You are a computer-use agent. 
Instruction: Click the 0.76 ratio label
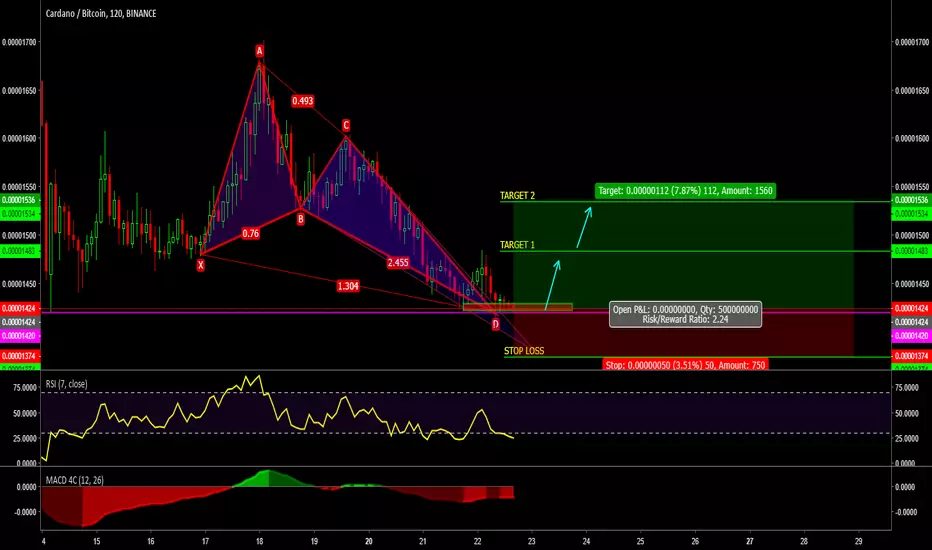[x=250, y=234]
